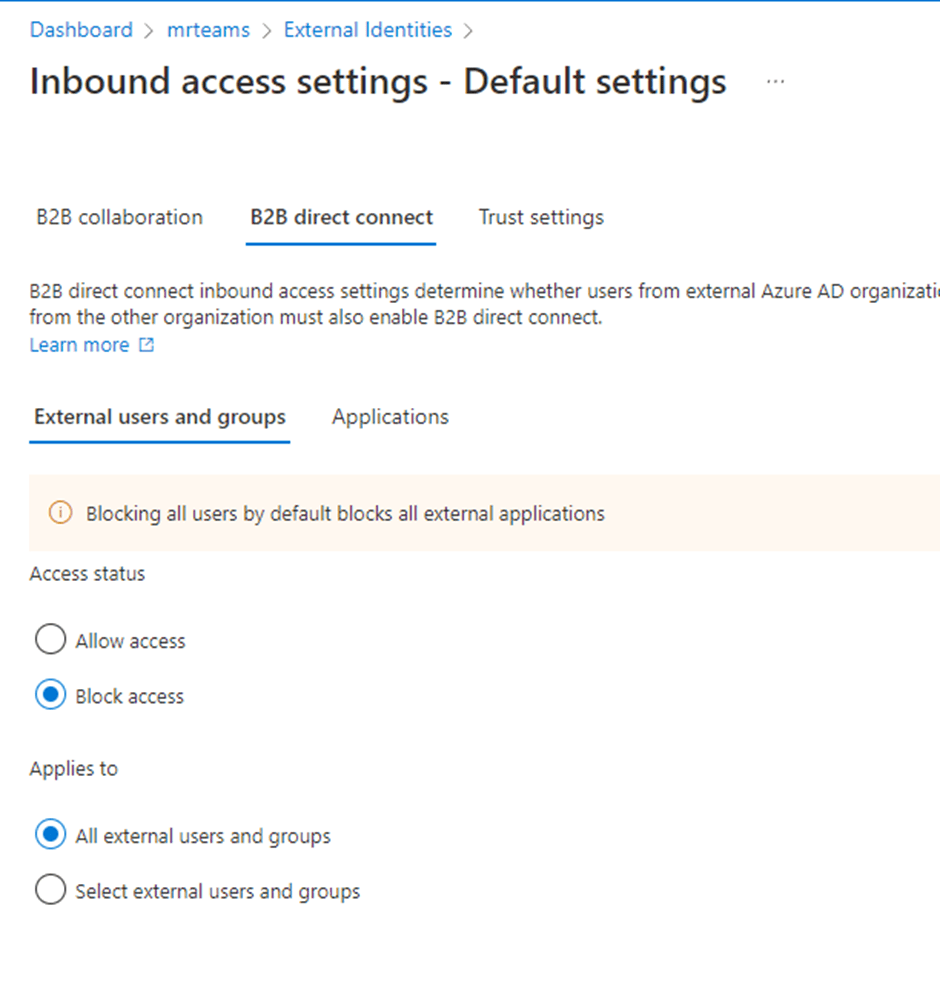This screenshot has height=992, width=940.
Task: Switch to the Applications sub-tab
Action: (x=390, y=417)
